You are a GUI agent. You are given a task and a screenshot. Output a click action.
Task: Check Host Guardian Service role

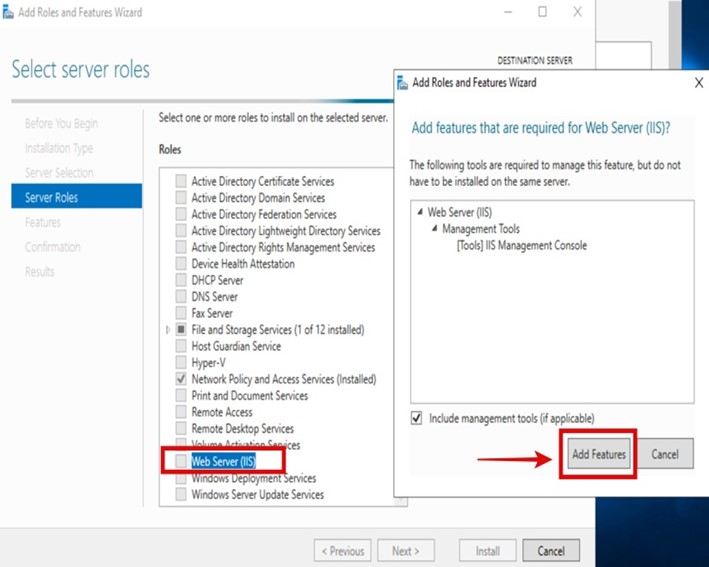pos(181,346)
